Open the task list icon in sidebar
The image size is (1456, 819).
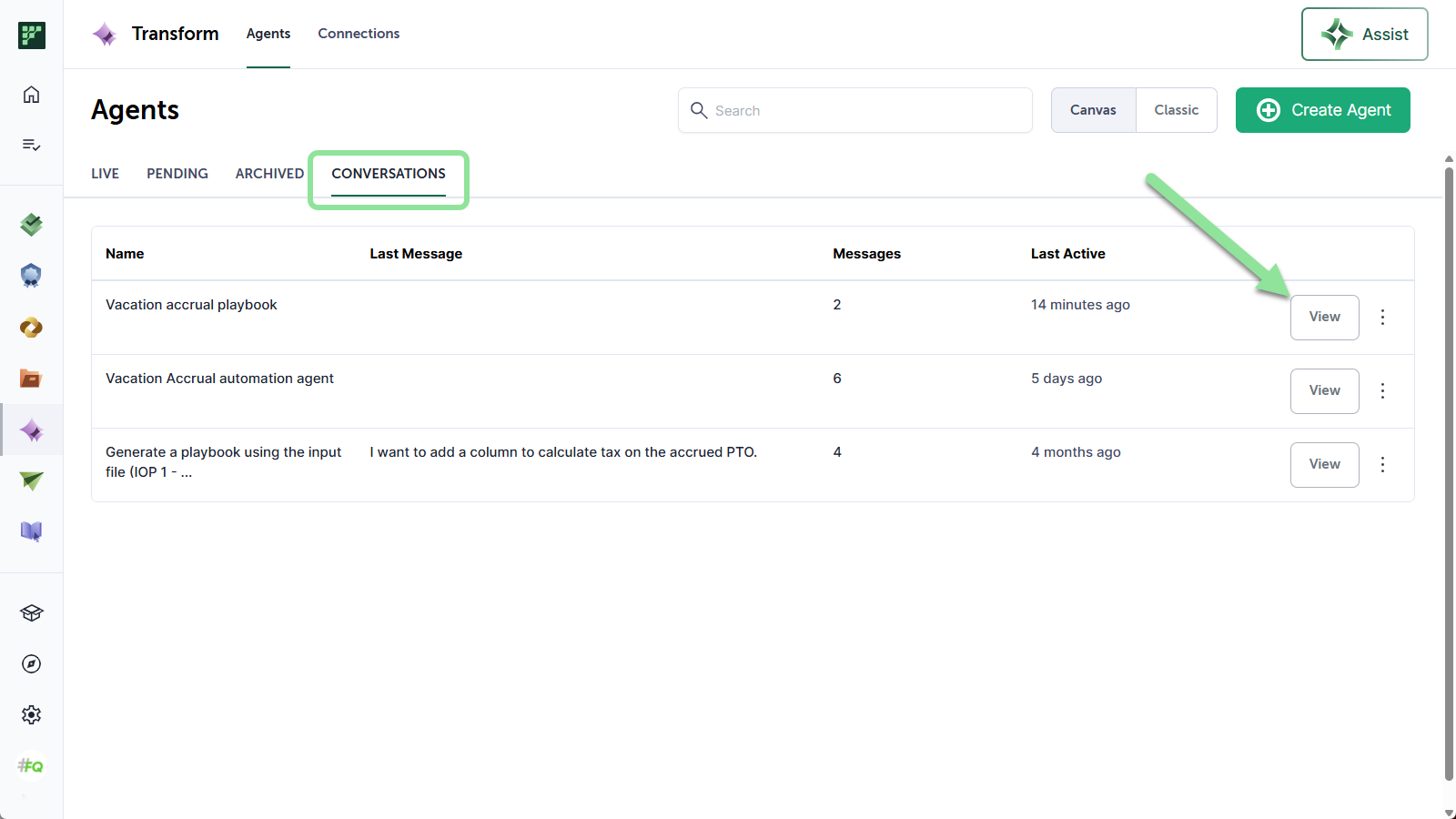(31, 145)
